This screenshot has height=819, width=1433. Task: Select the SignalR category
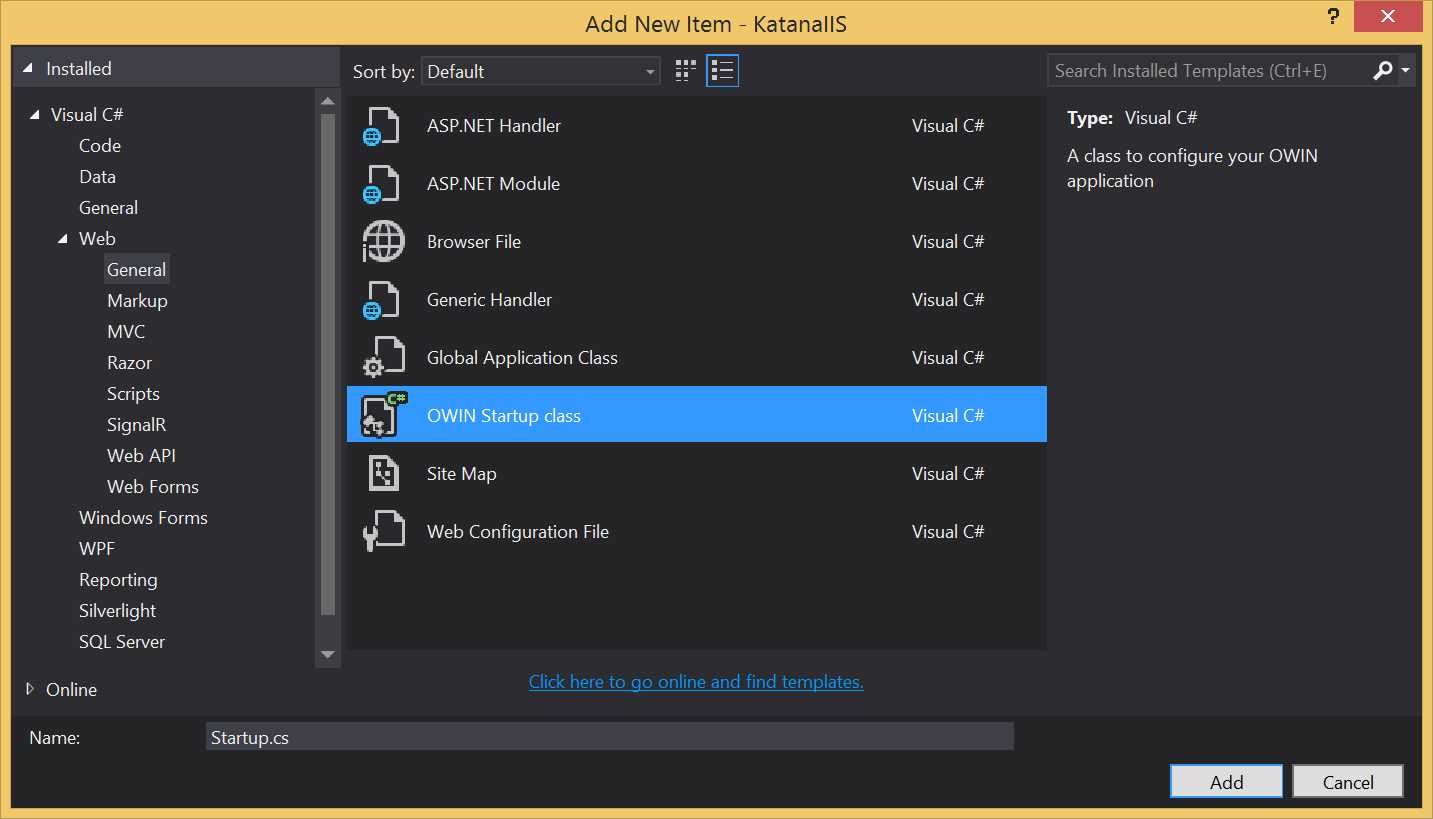[x=137, y=425]
